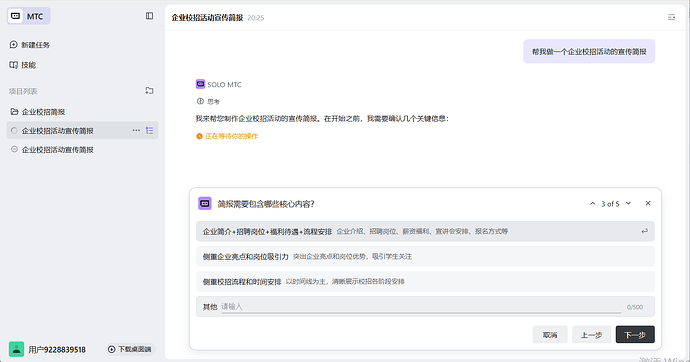Close the question dialog
Screen dimensions: 690x362
point(648,203)
